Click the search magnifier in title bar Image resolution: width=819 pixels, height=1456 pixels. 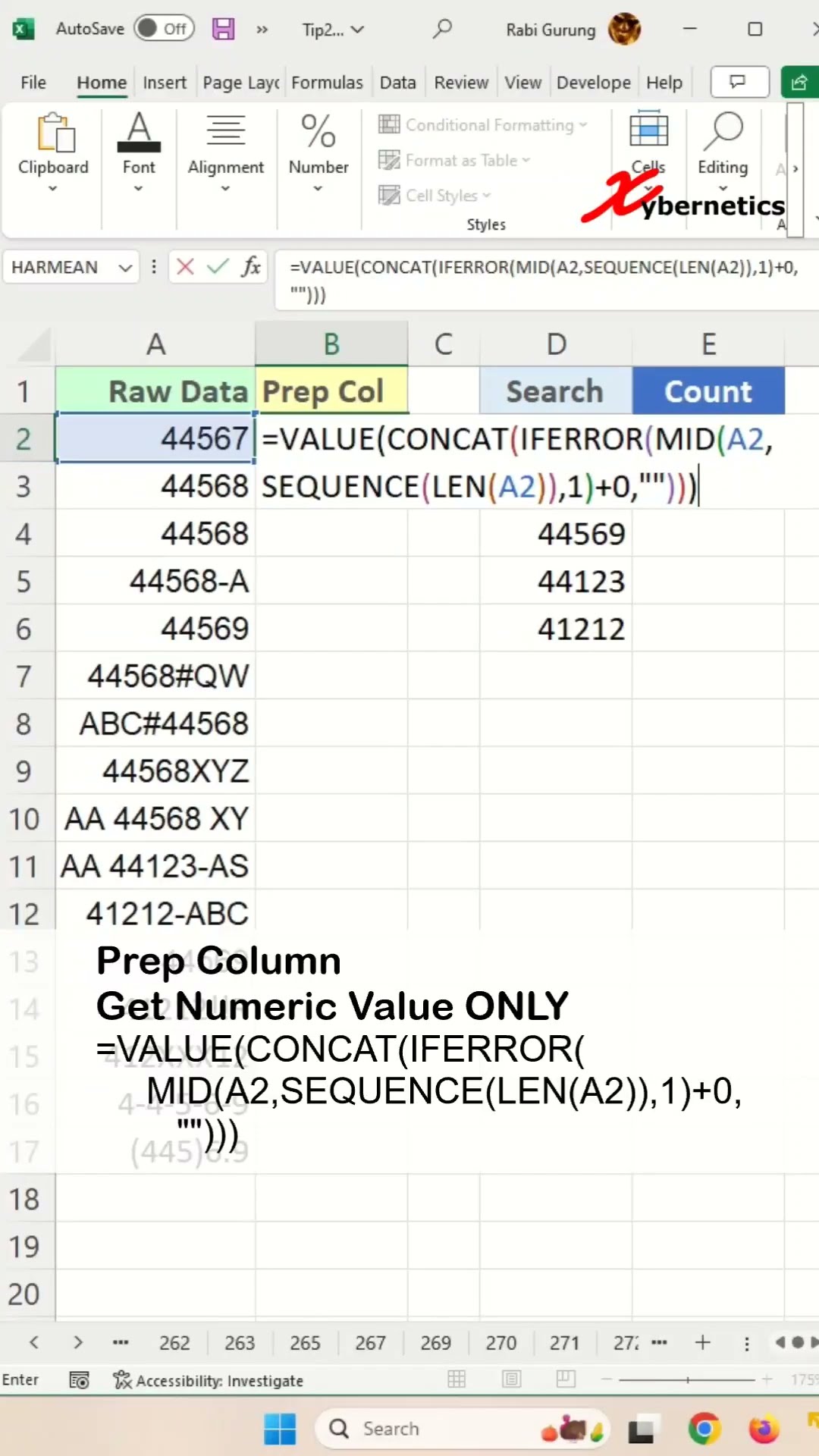(442, 30)
